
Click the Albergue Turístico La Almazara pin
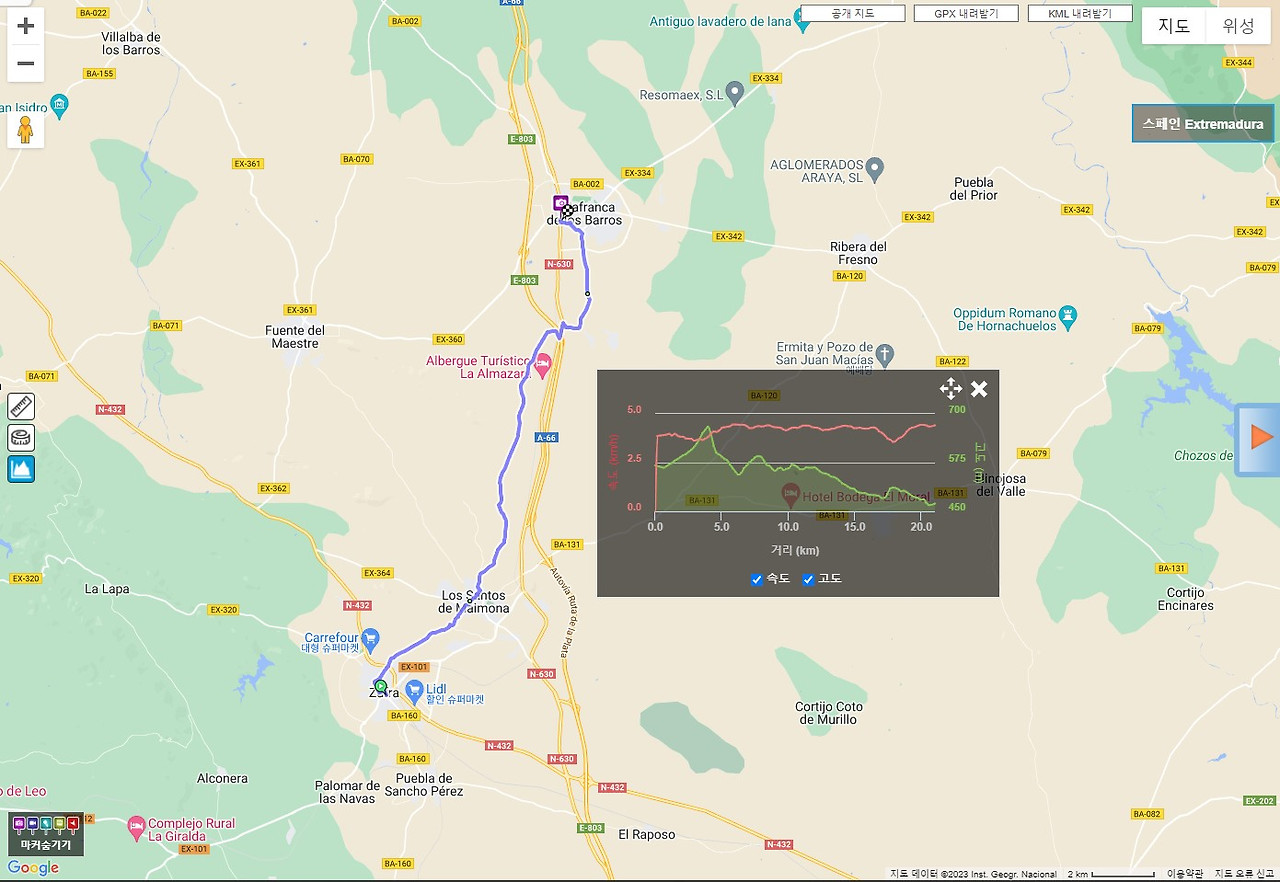click(543, 366)
